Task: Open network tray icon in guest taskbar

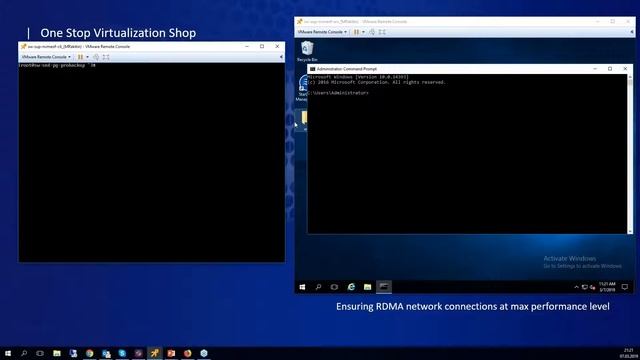Action: coord(584,287)
